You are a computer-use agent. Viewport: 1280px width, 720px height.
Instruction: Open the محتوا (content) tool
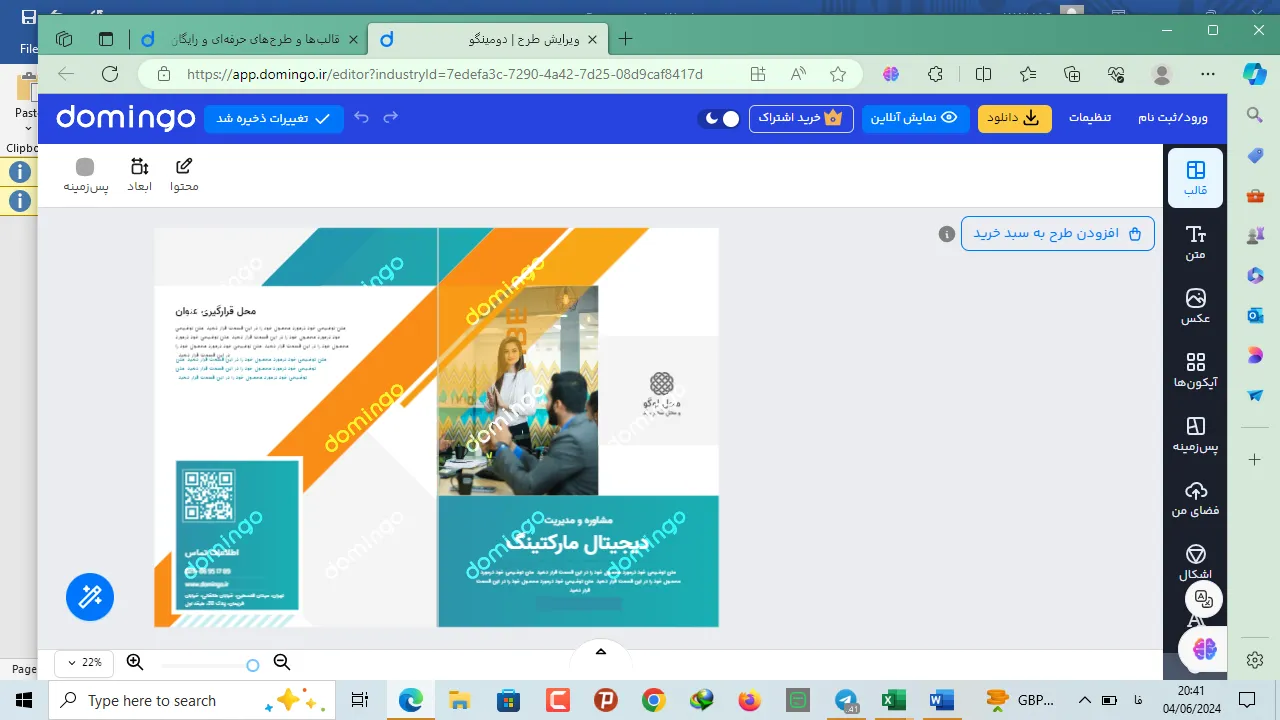tap(184, 175)
